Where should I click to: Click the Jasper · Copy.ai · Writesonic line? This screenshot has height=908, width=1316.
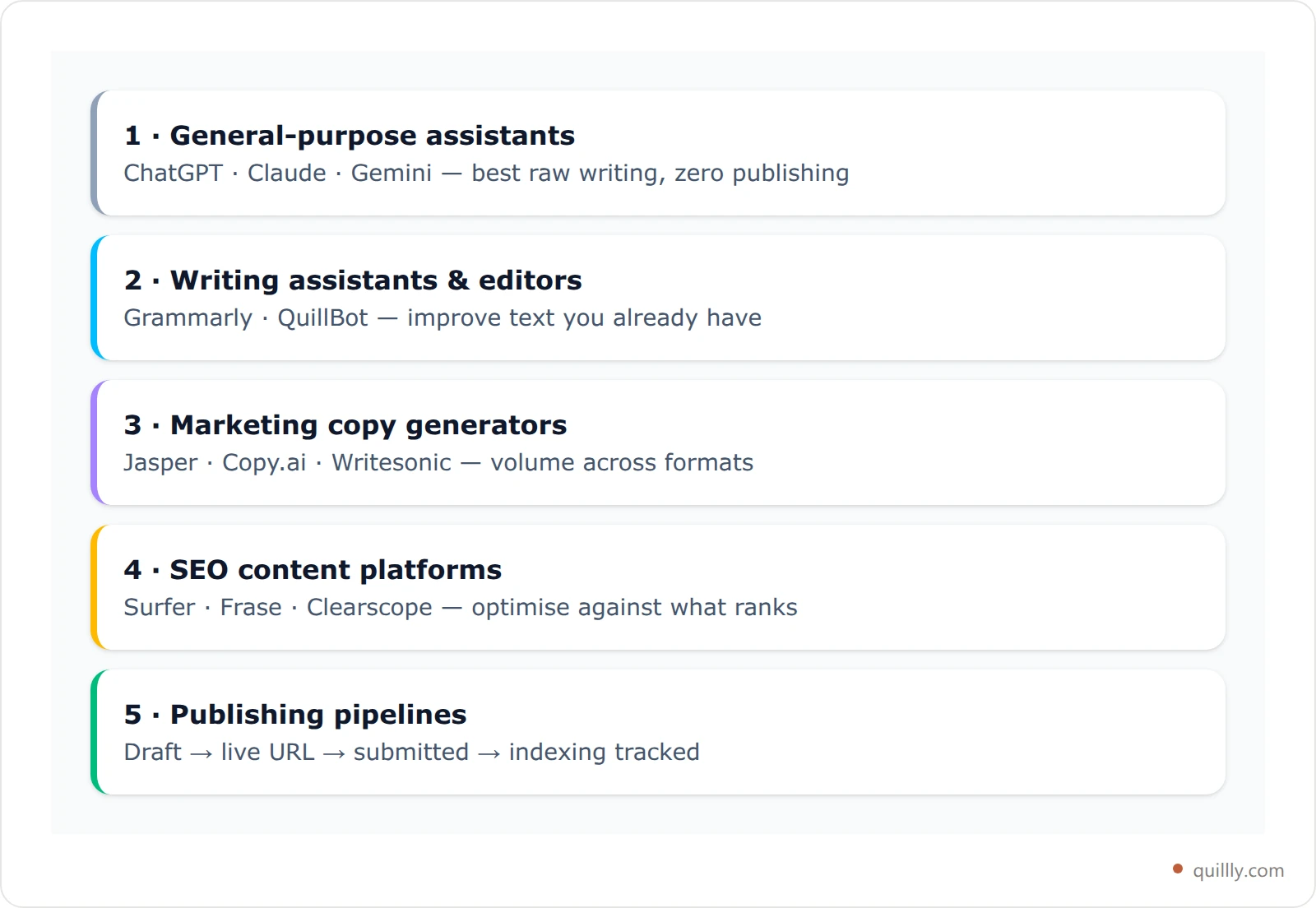438,463
